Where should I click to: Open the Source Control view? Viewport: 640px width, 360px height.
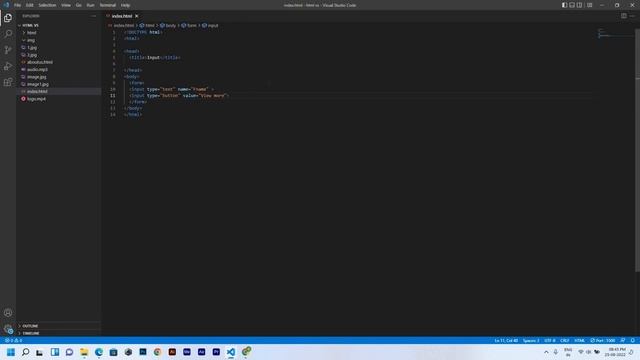[8, 50]
